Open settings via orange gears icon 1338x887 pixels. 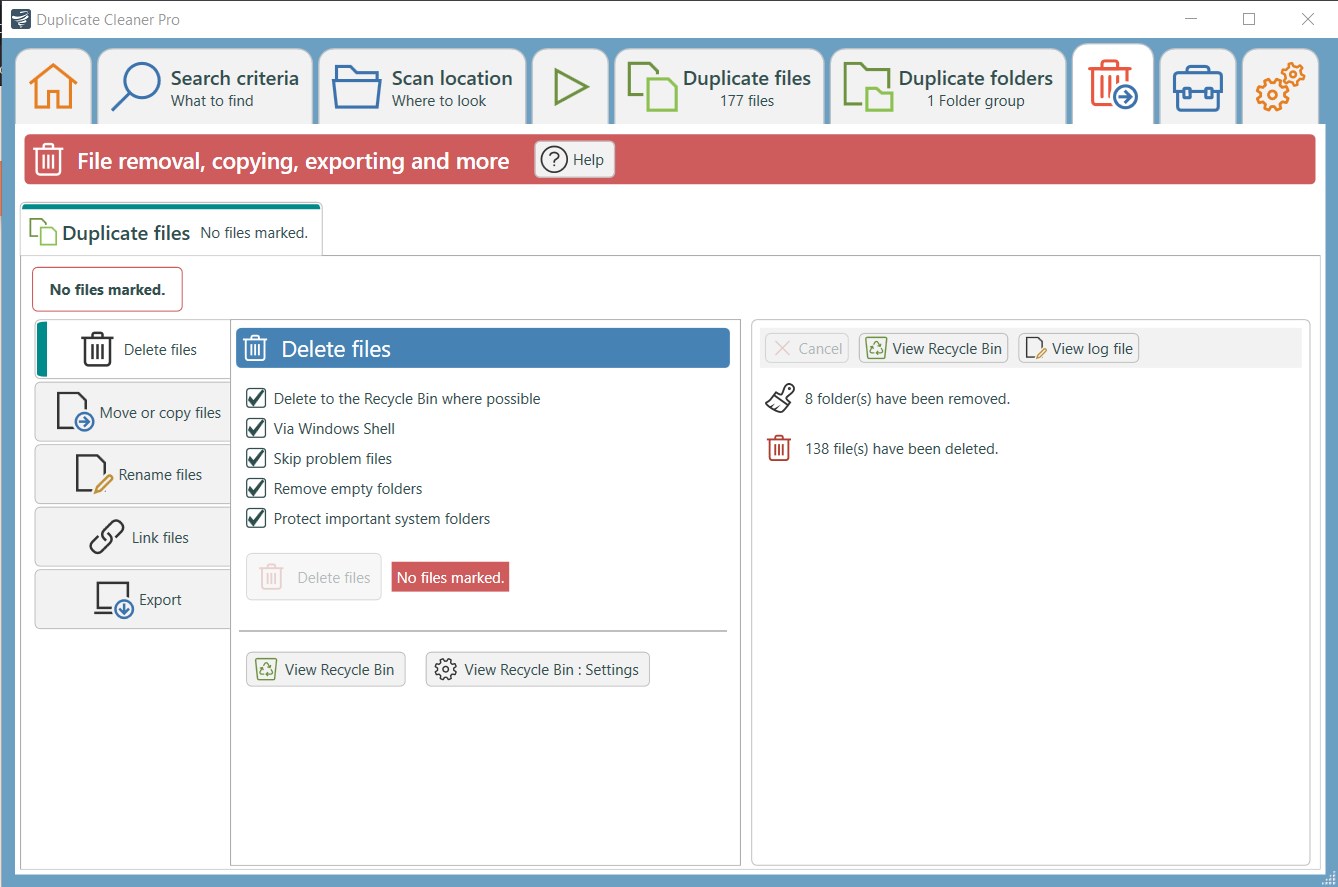[x=1280, y=87]
